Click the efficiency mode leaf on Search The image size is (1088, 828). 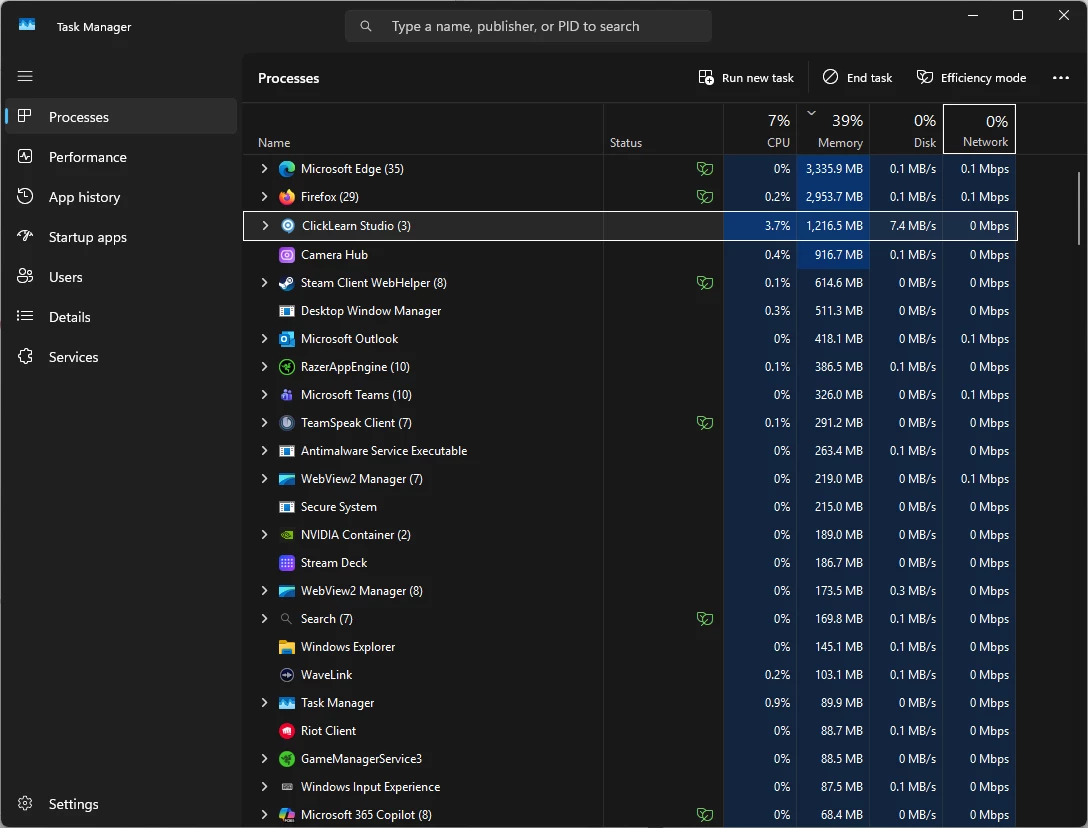(x=705, y=618)
